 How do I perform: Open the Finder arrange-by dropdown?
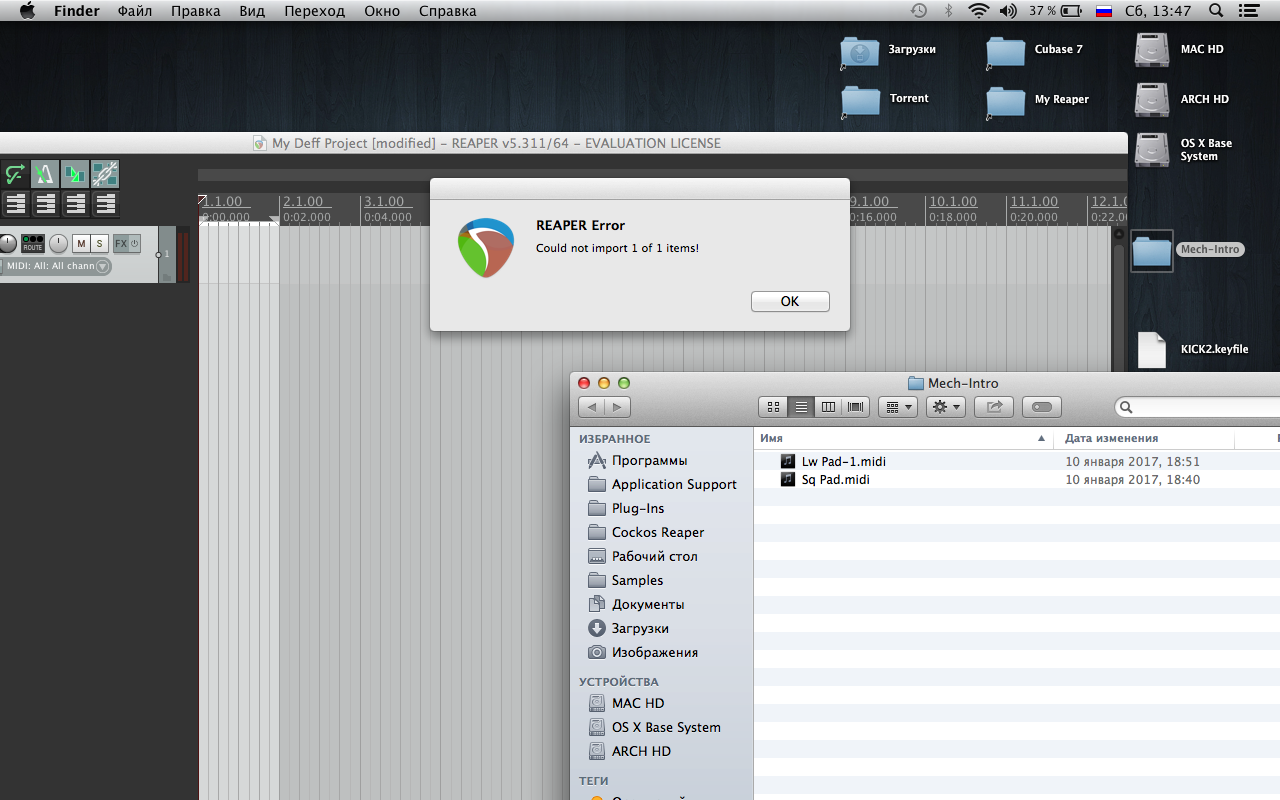coord(897,407)
